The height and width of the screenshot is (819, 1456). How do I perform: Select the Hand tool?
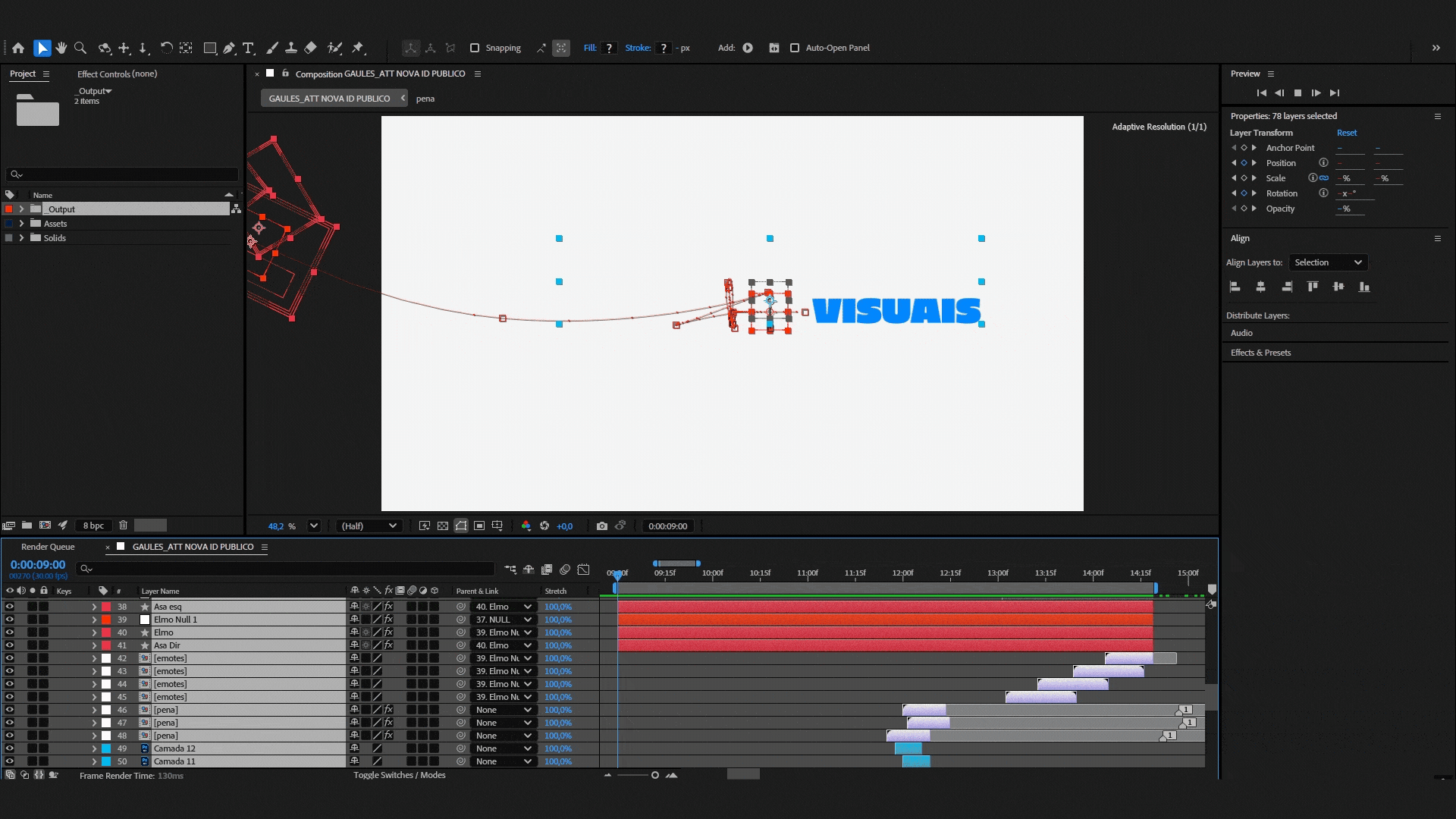(61, 48)
